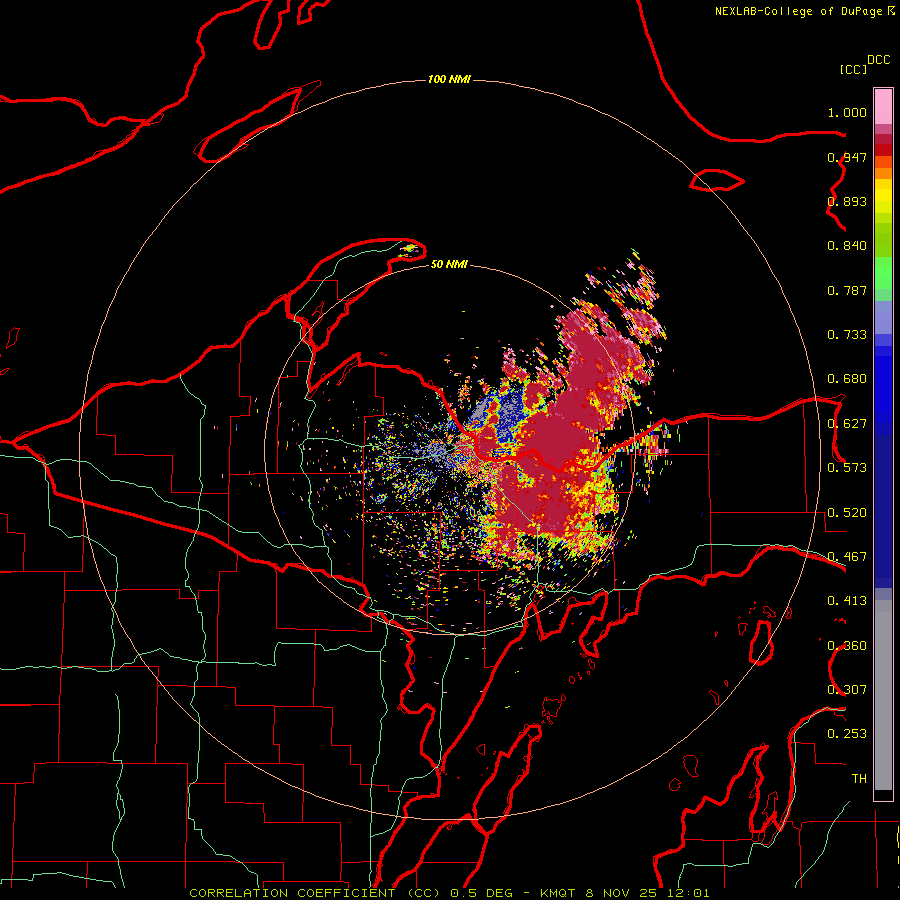Pick the dark navy color bar segment
Viewport: 900px width, 900px height.
[x=883, y=511]
